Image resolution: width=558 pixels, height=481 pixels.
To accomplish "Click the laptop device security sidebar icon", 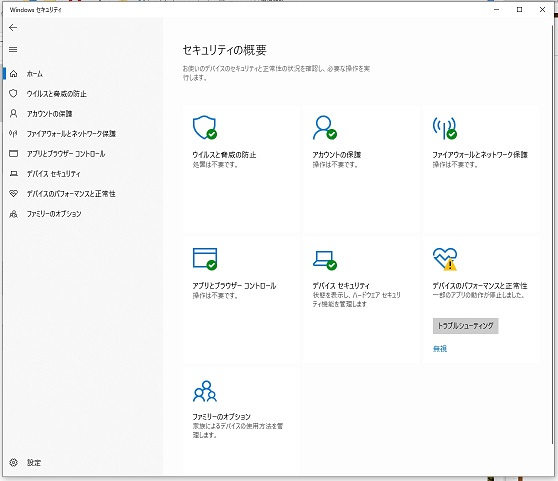I will click(13, 174).
